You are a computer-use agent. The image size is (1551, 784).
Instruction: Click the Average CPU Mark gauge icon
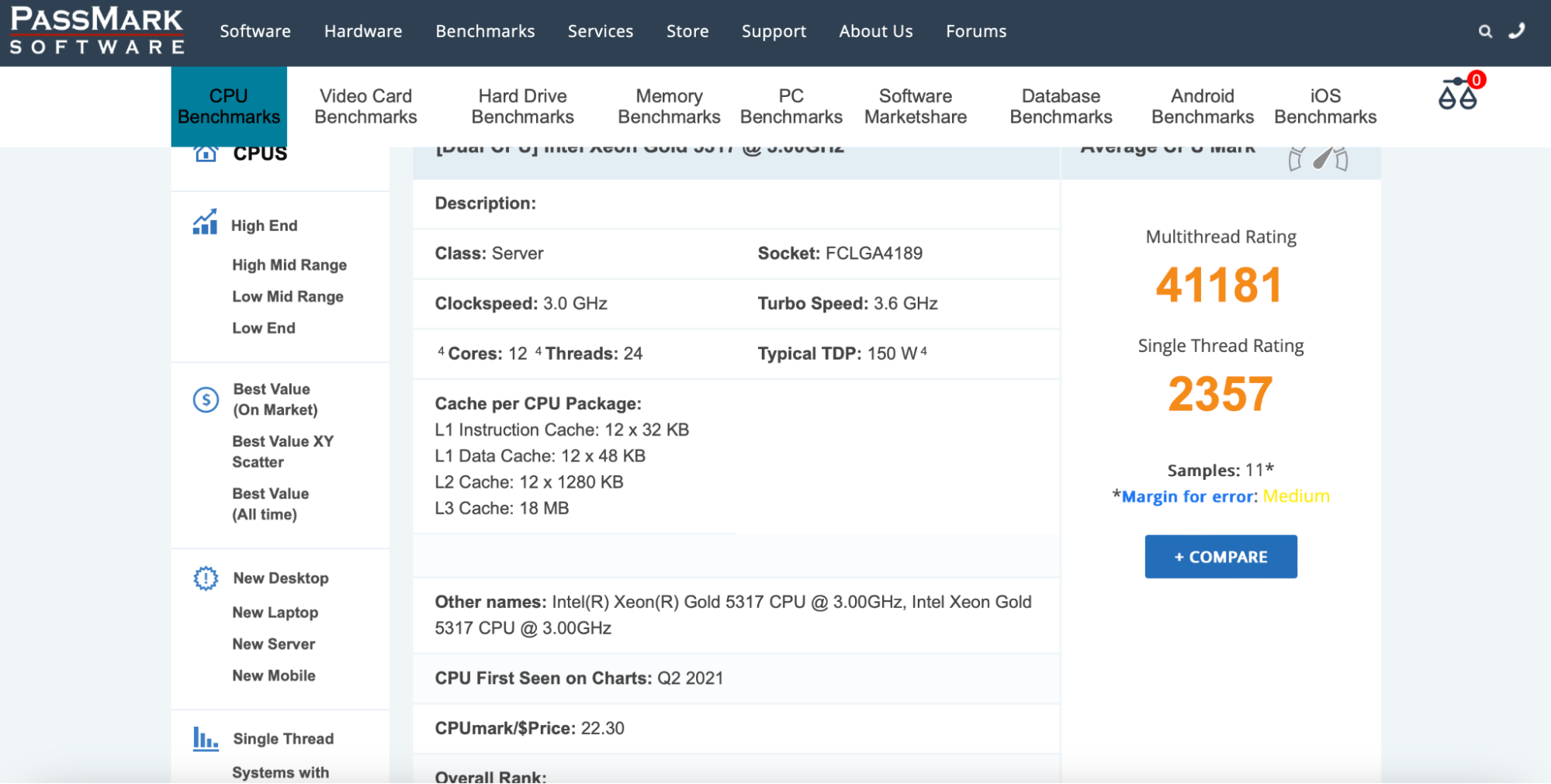pyautogui.click(x=1318, y=158)
